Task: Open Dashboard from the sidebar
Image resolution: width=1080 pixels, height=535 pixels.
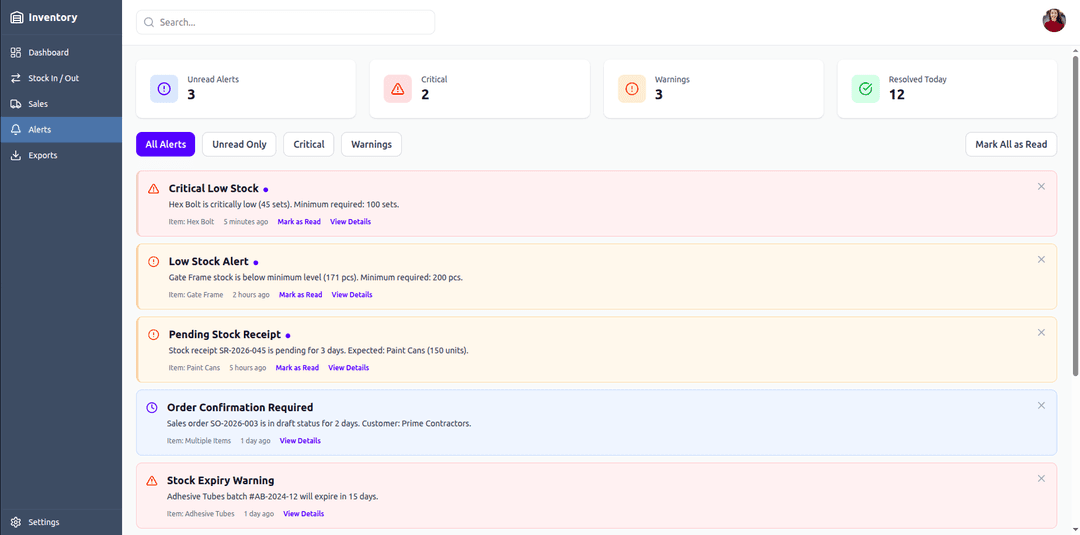Action: (x=48, y=52)
